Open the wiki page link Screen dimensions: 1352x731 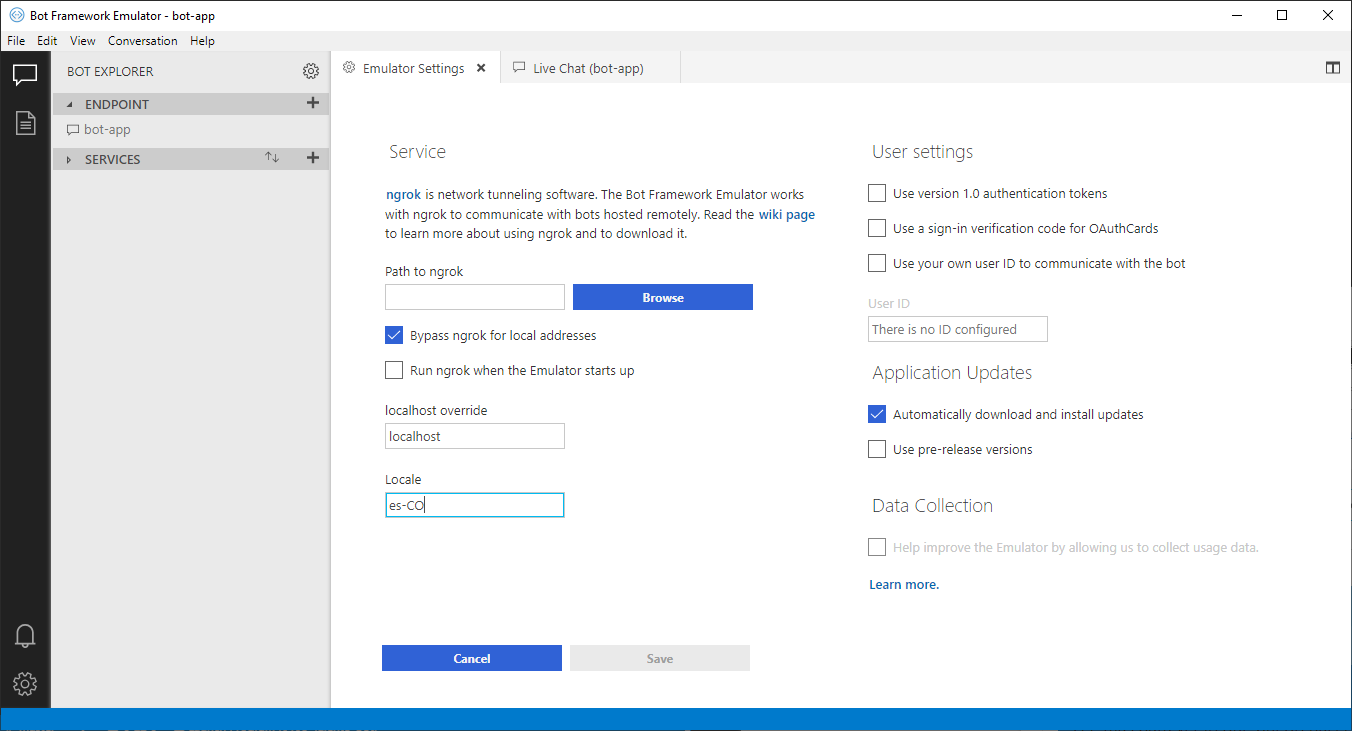[787, 214]
